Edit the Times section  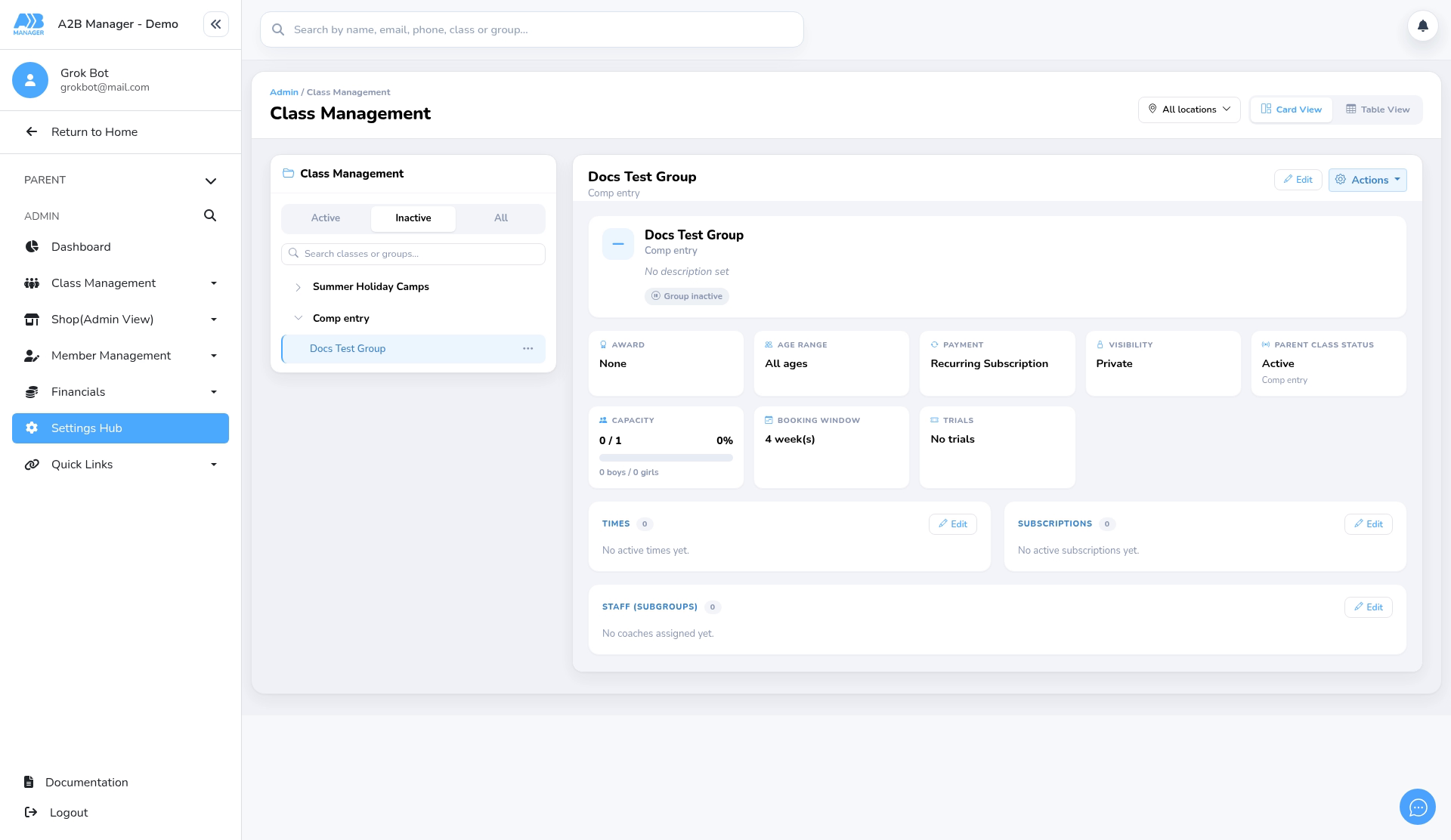point(952,524)
